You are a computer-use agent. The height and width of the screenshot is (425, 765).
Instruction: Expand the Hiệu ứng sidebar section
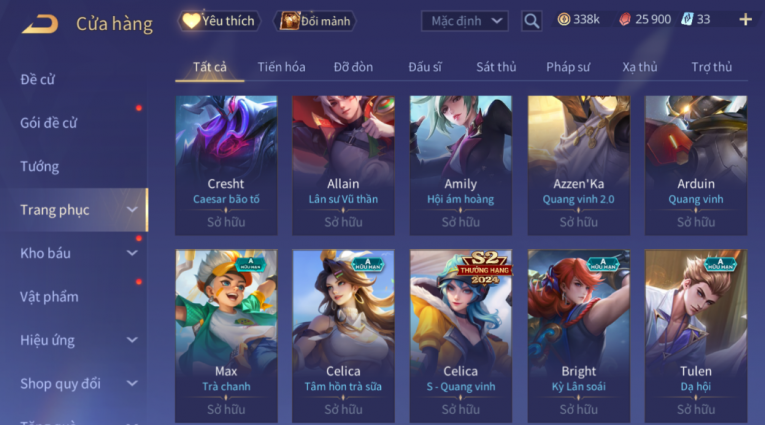132,340
